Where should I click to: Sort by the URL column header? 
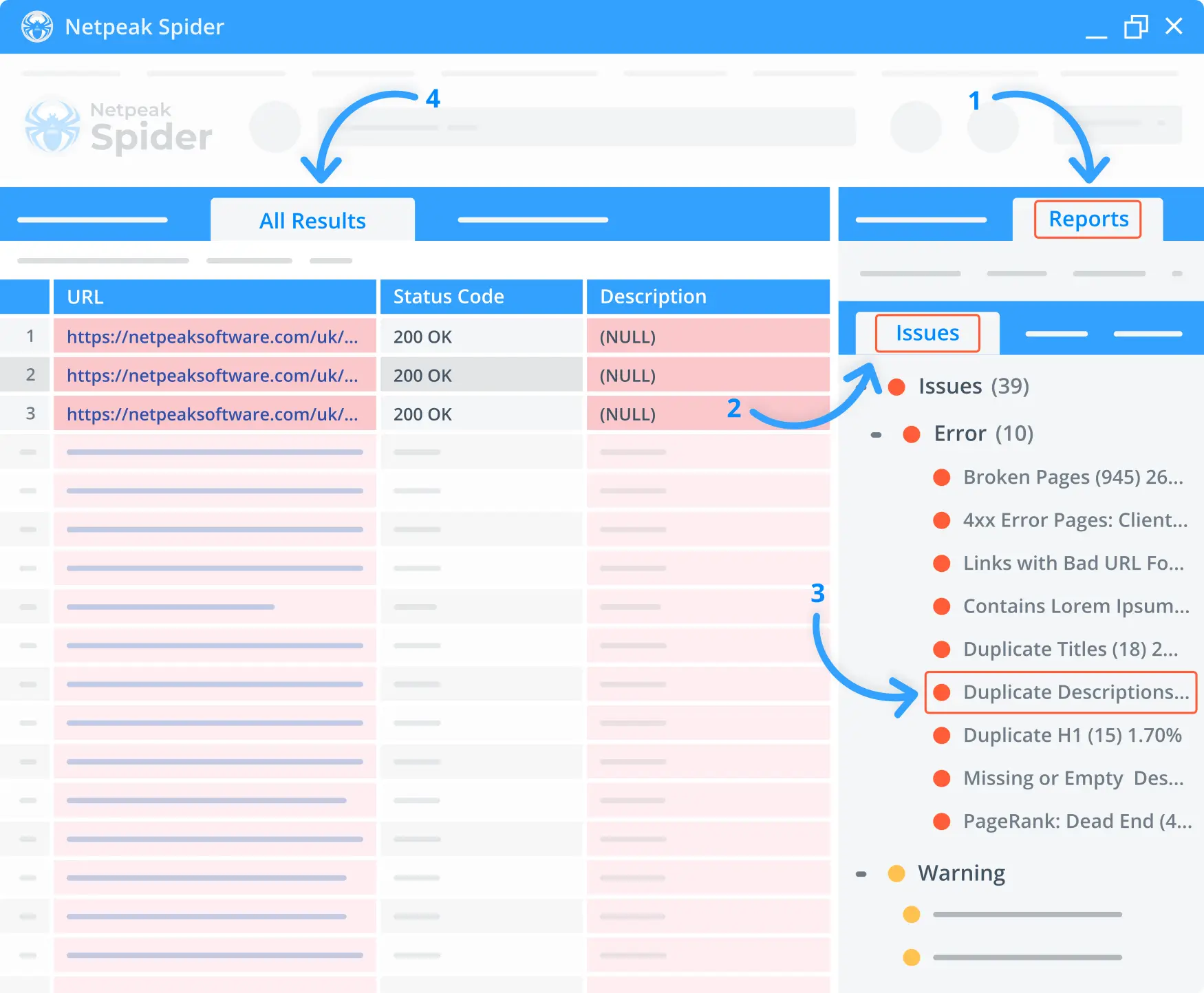215,297
